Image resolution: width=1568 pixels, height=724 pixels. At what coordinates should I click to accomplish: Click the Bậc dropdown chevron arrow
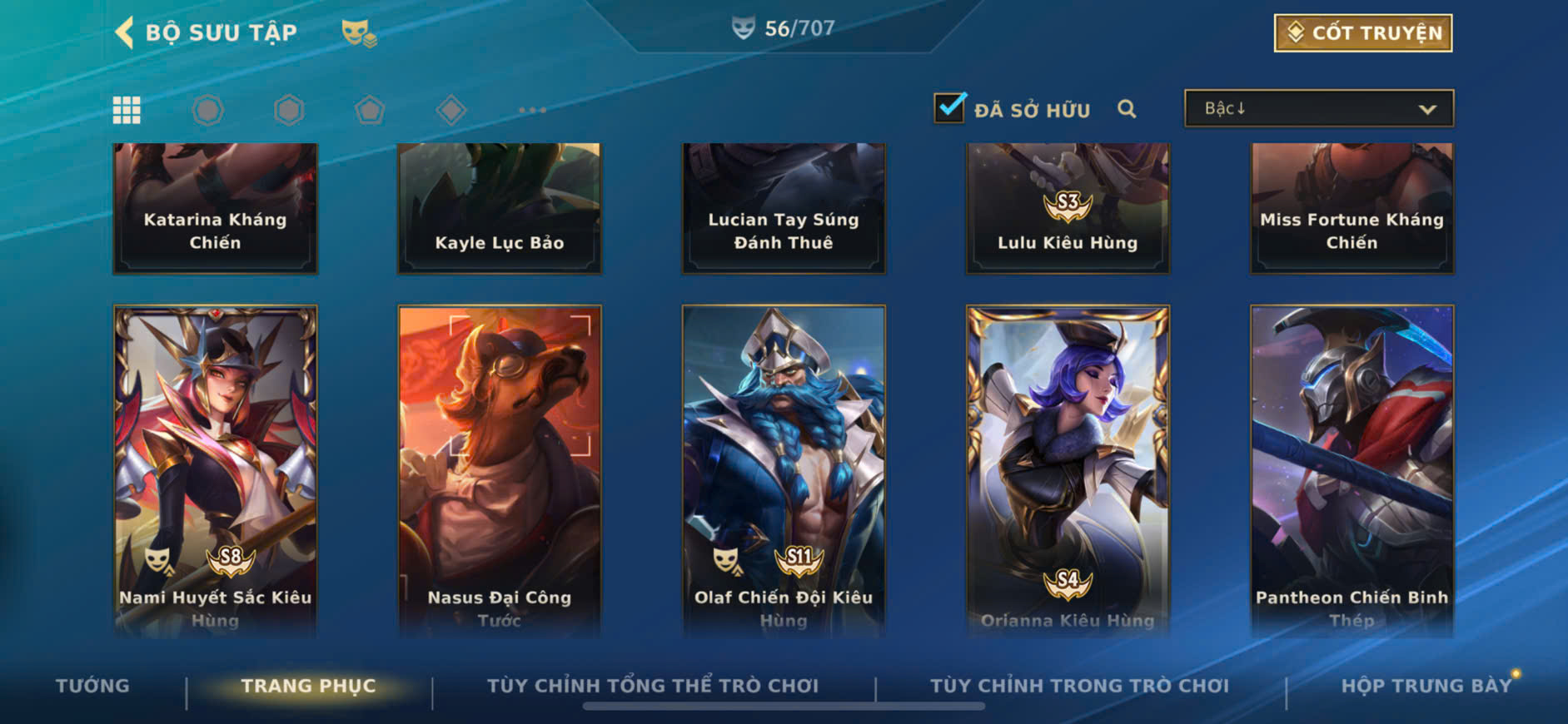click(x=1427, y=109)
